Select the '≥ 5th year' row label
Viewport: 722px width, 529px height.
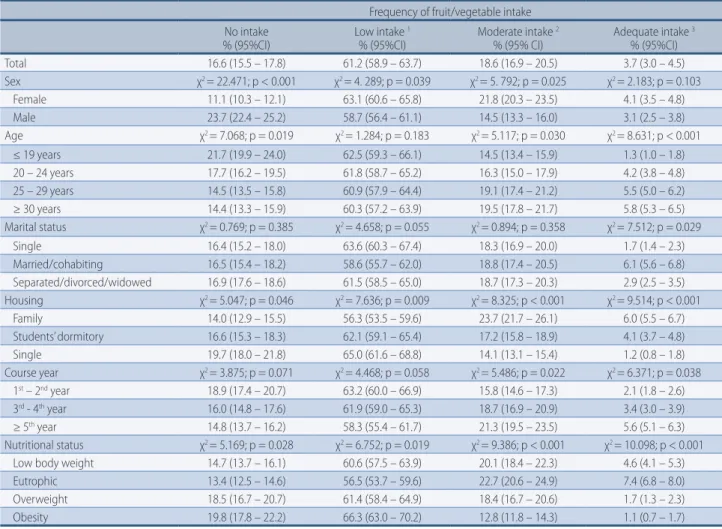[35, 427]
